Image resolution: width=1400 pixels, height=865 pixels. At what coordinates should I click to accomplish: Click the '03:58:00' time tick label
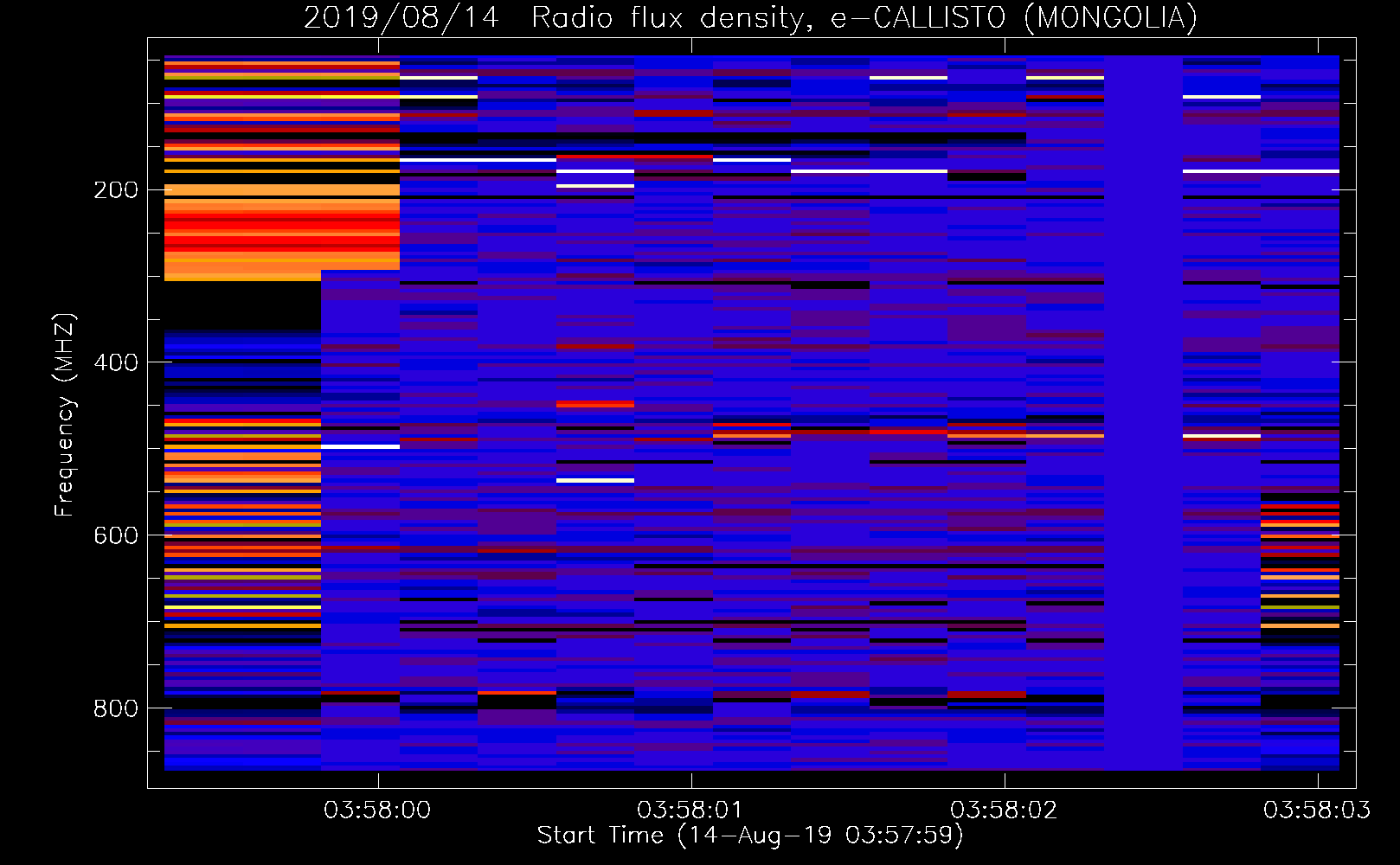377,810
